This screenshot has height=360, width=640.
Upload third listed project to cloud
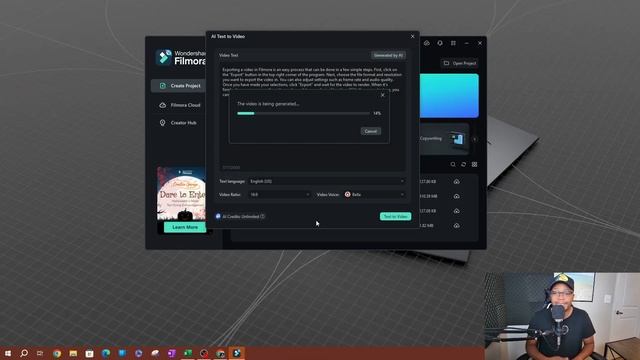[456, 211]
